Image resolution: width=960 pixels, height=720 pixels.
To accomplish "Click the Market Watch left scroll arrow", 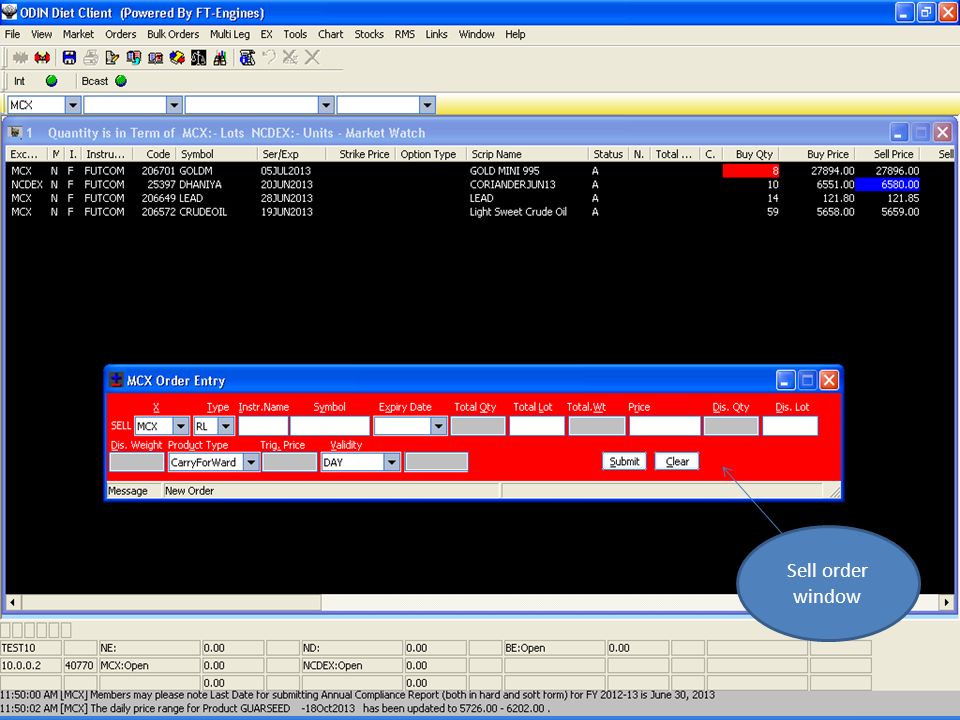I will 12,602.
